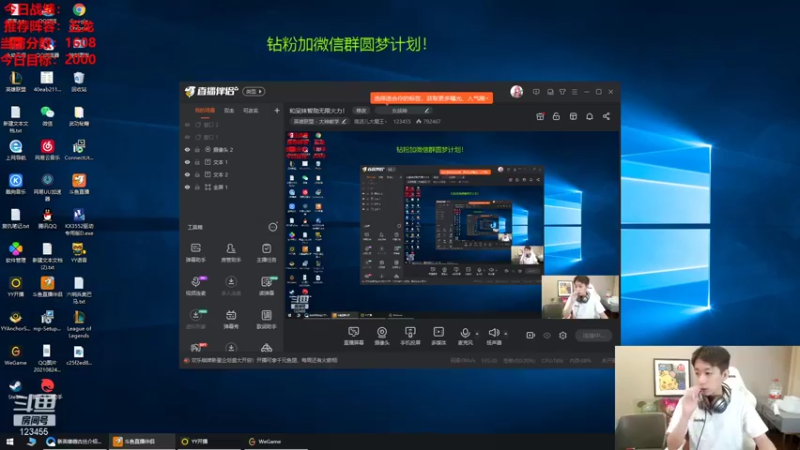Expand the microphone volume arrow
This screenshot has height=450, width=800.
[478, 334]
